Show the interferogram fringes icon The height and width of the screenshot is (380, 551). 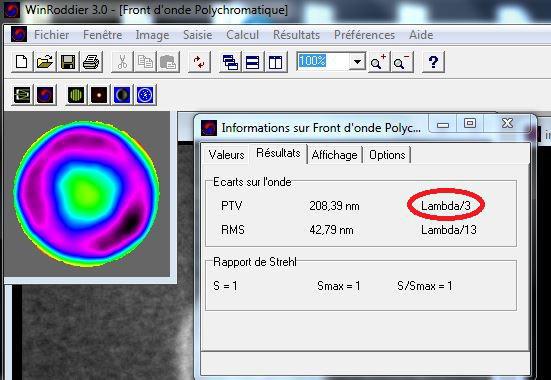(x=76, y=95)
